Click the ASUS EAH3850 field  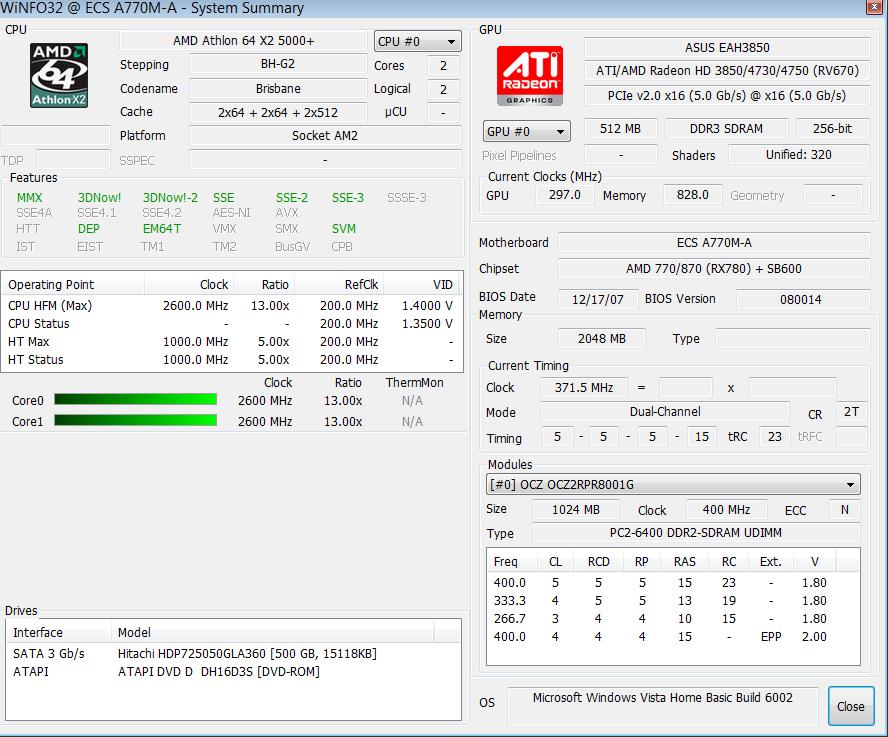coord(727,48)
